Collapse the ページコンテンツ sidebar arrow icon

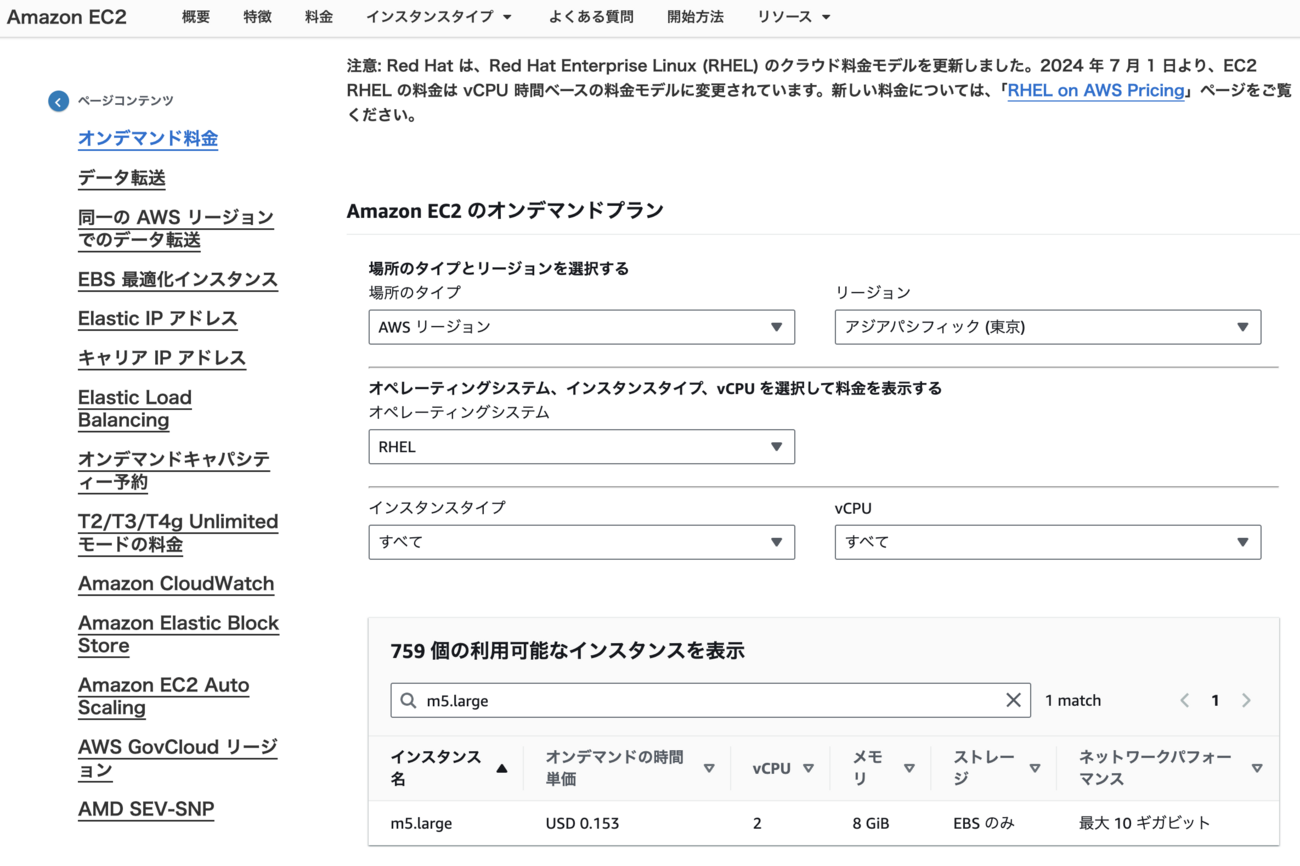tap(58, 101)
